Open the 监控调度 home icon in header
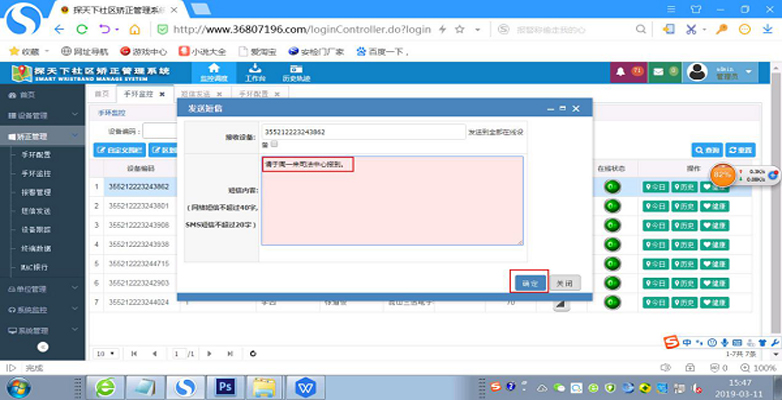Image resolution: width=782 pixels, height=400 pixels. pyautogui.click(x=213, y=71)
